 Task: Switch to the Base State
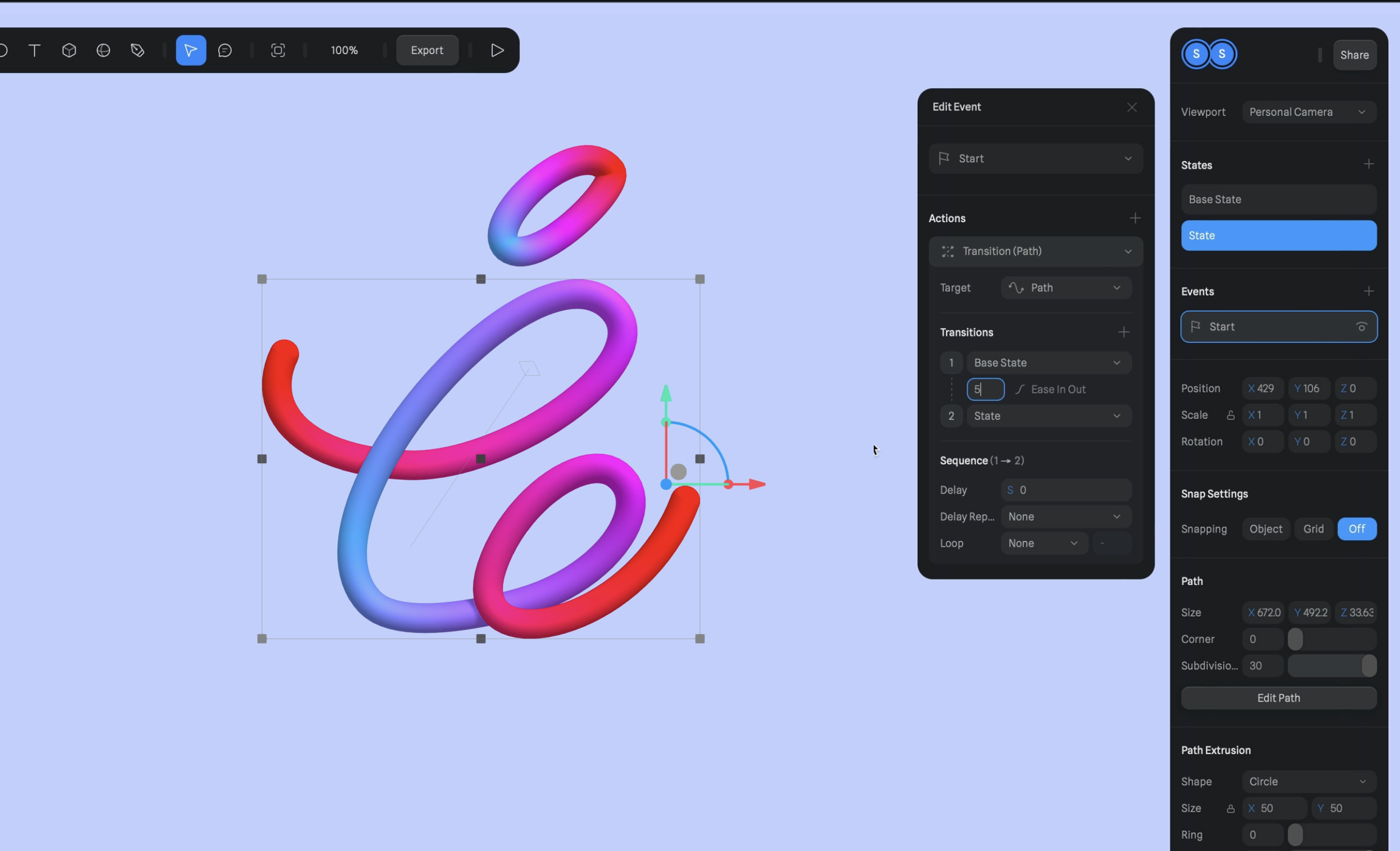click(1278, 199)
